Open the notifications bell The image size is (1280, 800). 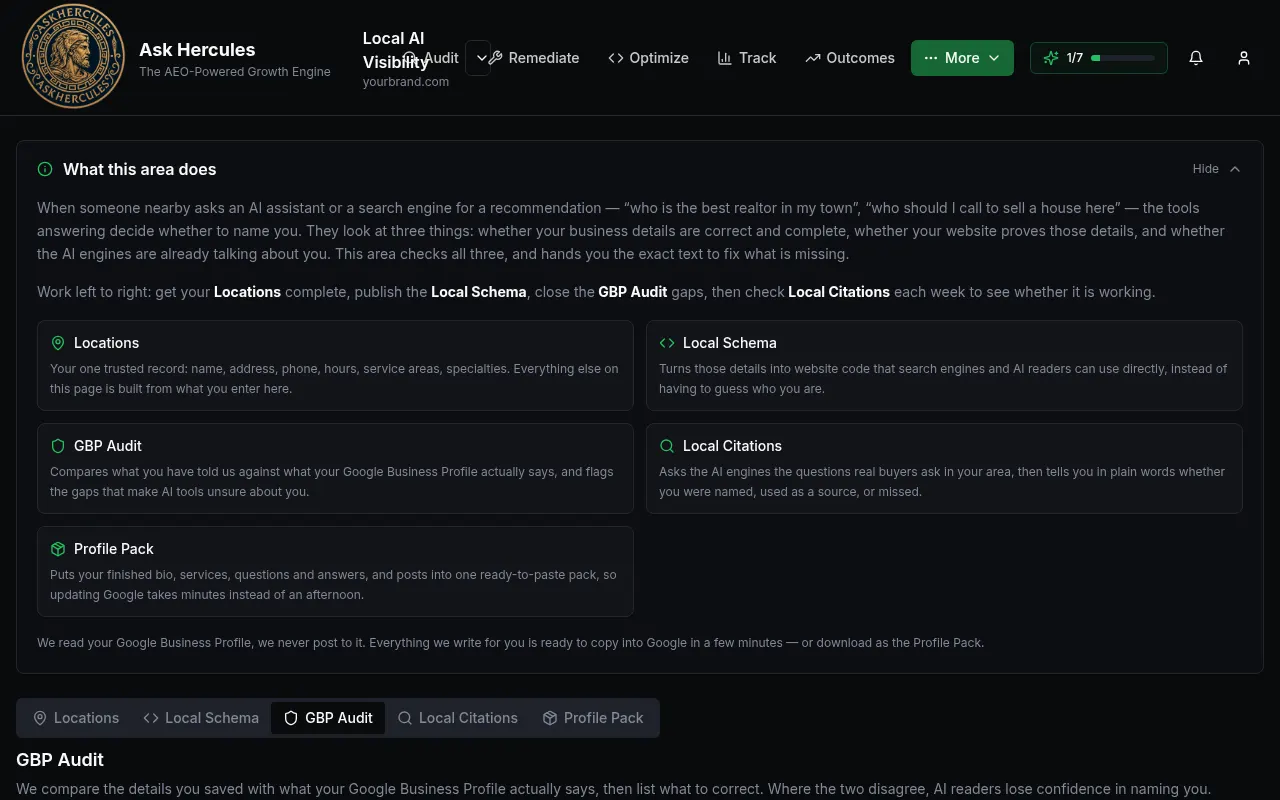1196,58
